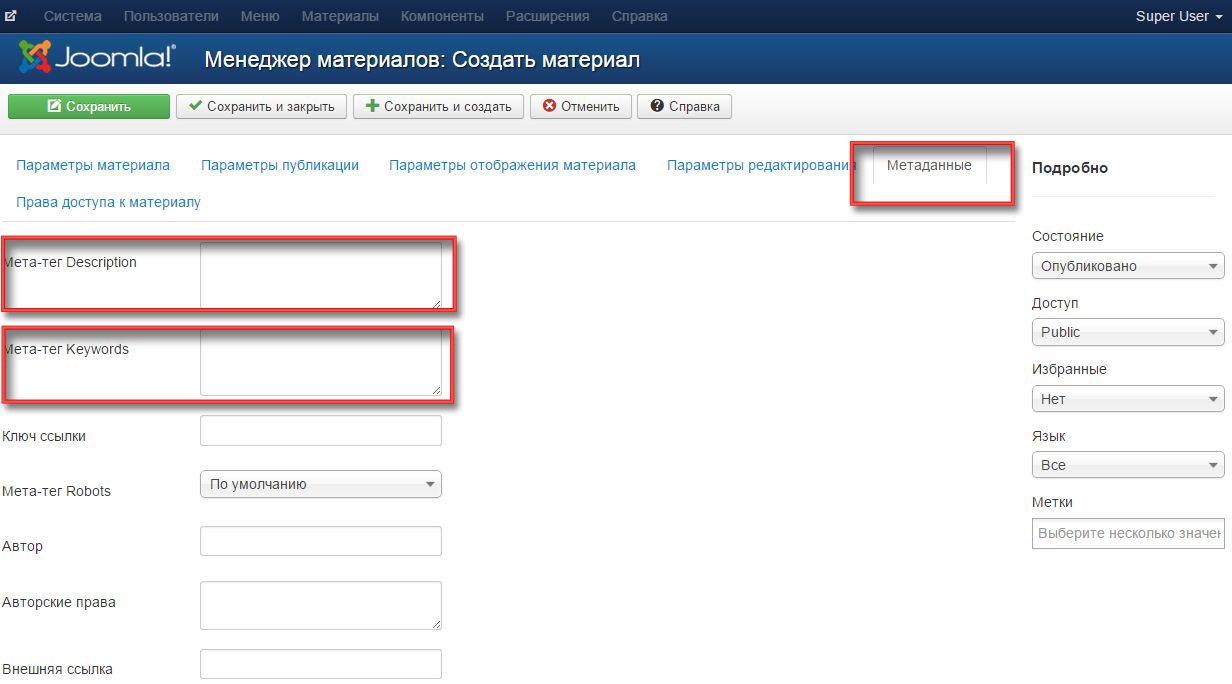Click Сохранить и создать plus button
Image resolution: width=1232 pixels, height=684 pixels.
pyautogui.click(x=438, y=106)
